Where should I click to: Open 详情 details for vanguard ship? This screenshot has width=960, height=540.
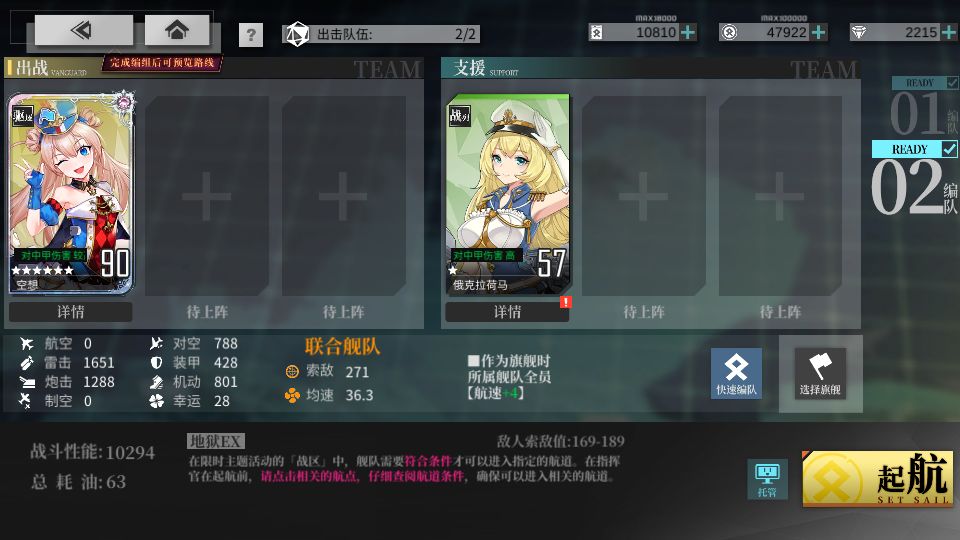(70, 312)
